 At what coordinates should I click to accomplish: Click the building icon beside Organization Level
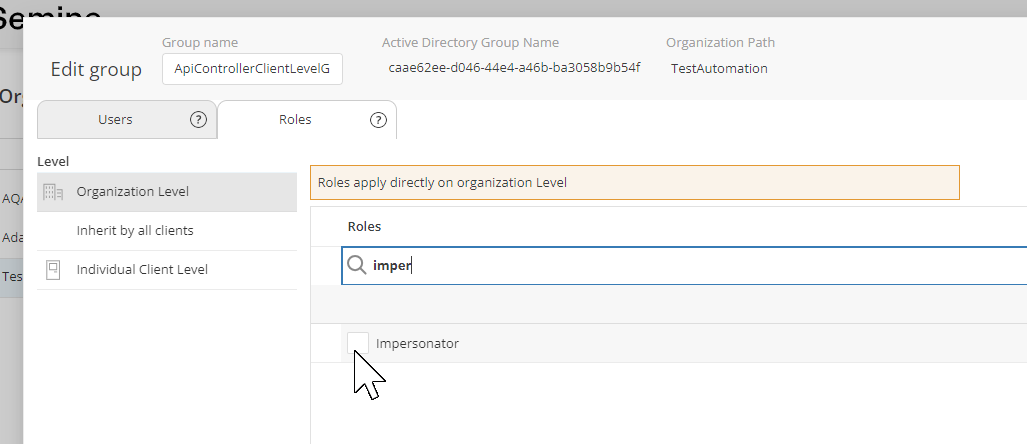(54, 192)
